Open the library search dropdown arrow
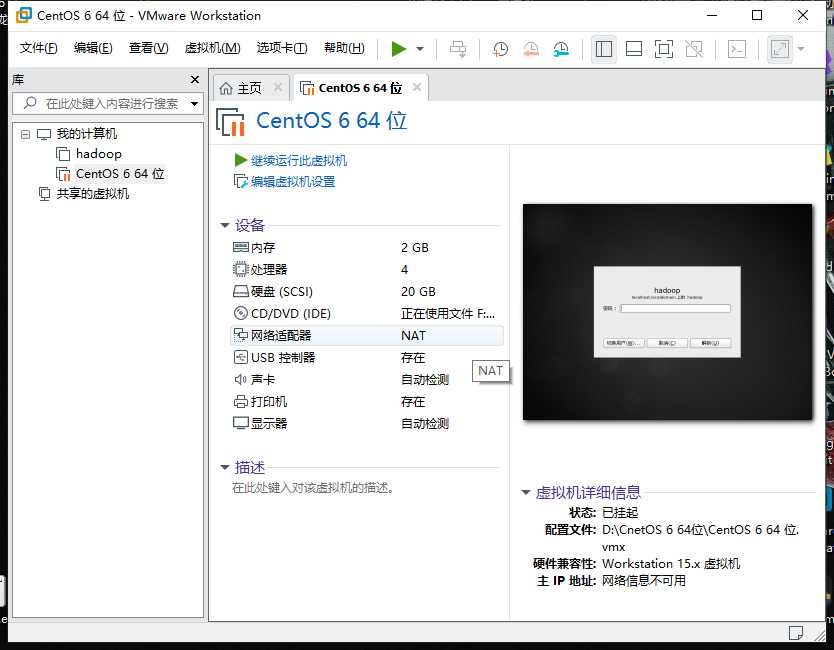This screenshot has width=834, height=650. coord(194,104)
